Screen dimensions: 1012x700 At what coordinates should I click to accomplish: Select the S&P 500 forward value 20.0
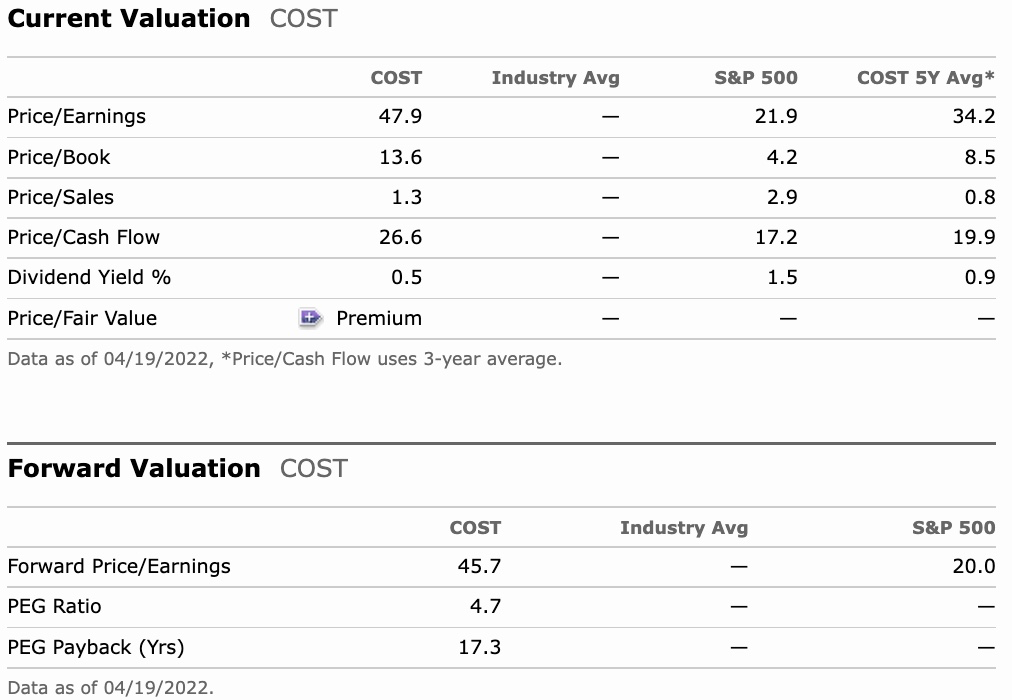(x=973, y=566)
